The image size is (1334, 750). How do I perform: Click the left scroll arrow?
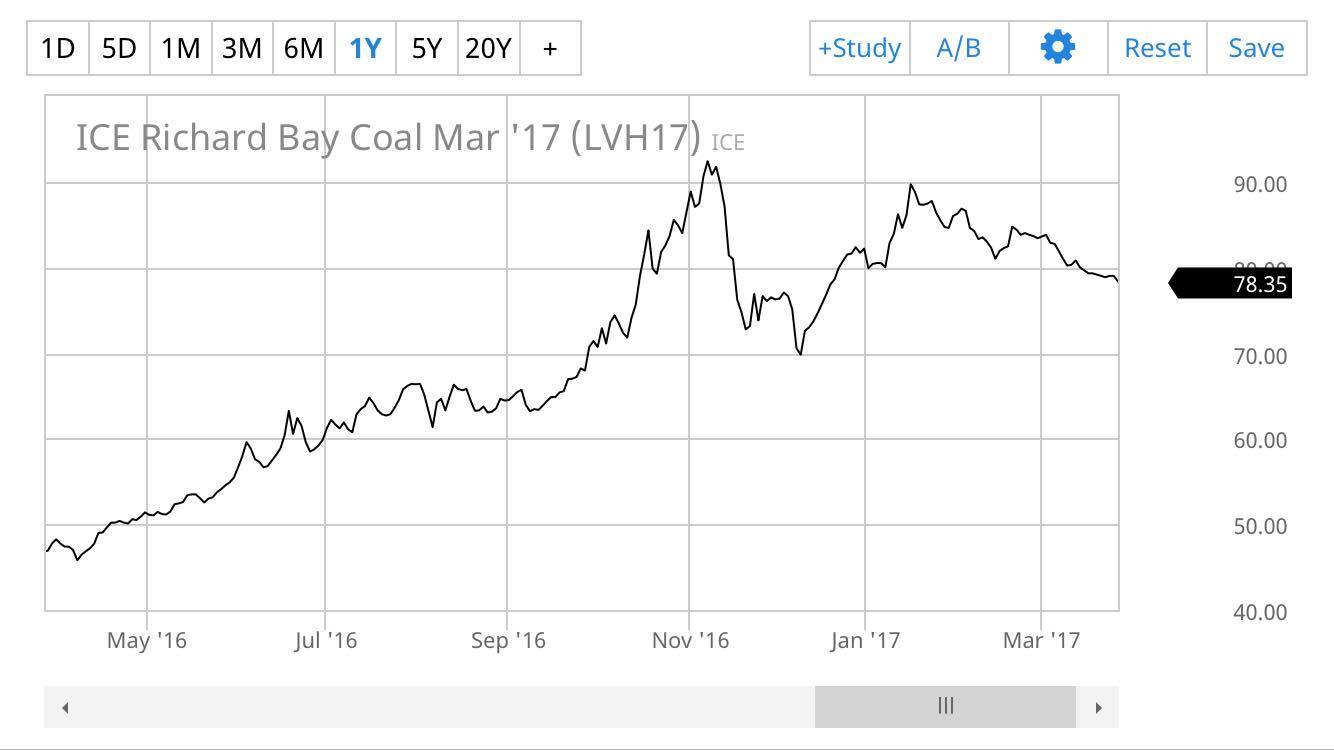pyautogui.click(x=65, y=708)
